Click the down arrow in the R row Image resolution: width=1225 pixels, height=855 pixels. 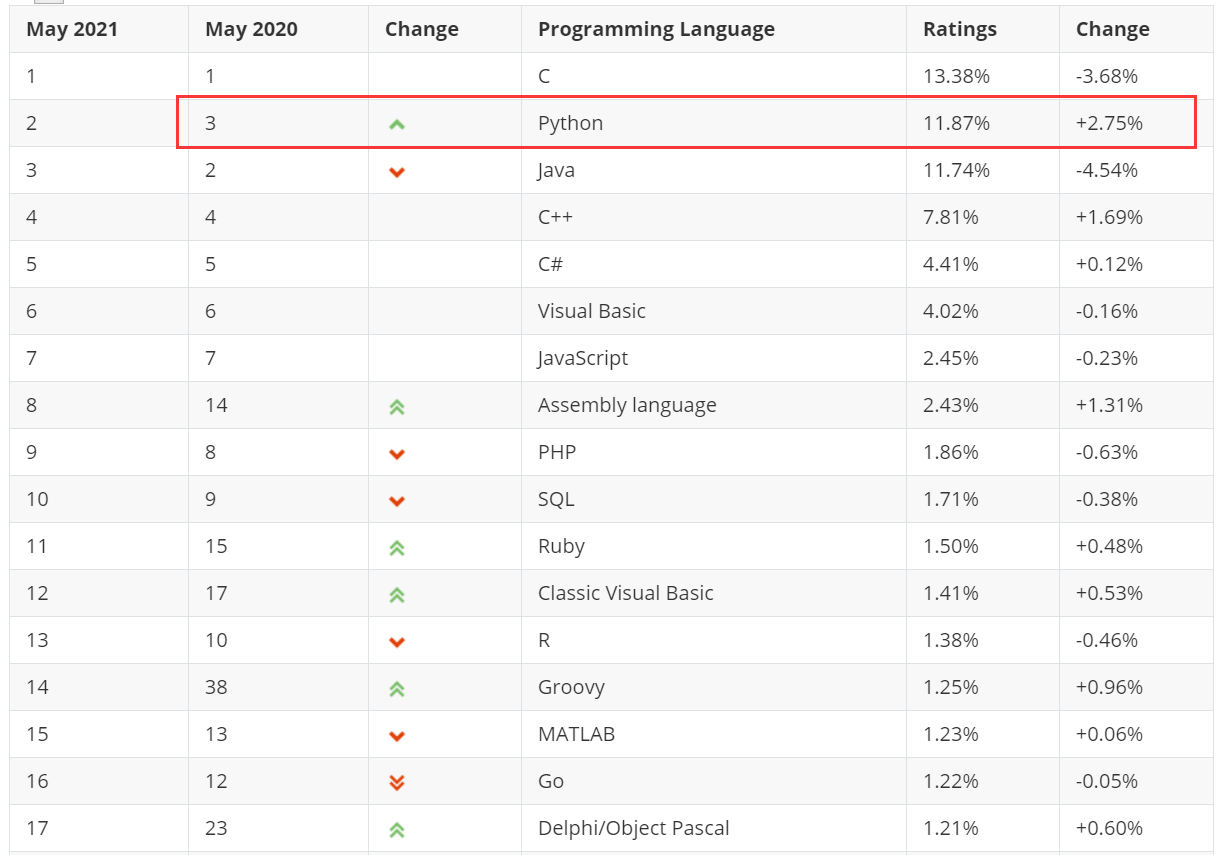pos(397,642)
